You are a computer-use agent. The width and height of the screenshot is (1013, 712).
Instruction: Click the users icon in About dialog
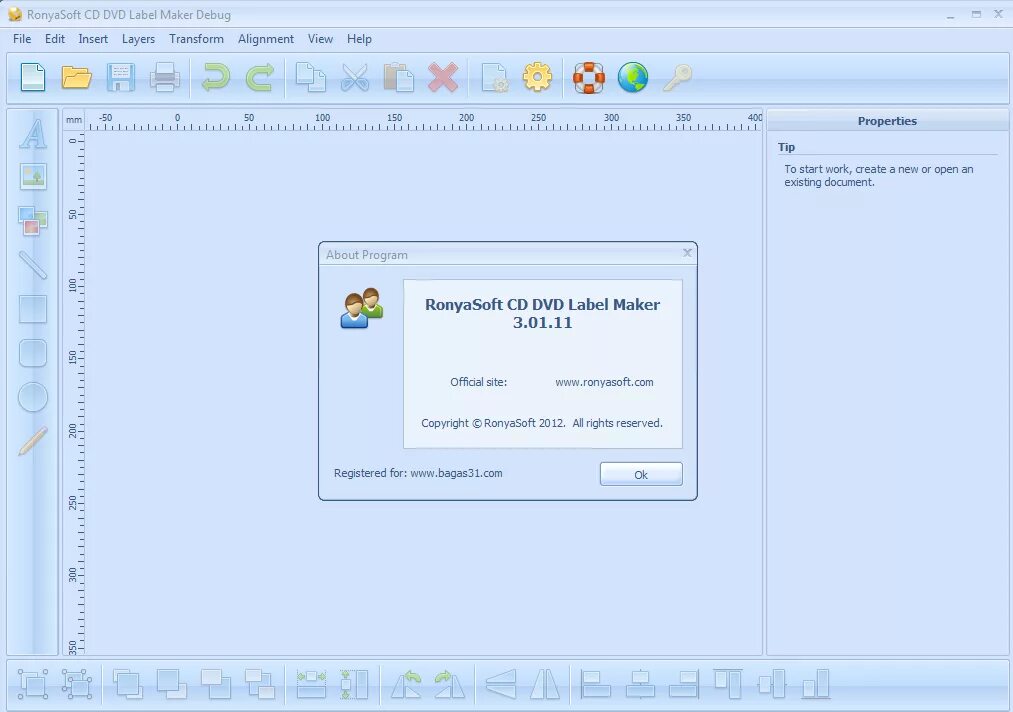pos(362,308)
